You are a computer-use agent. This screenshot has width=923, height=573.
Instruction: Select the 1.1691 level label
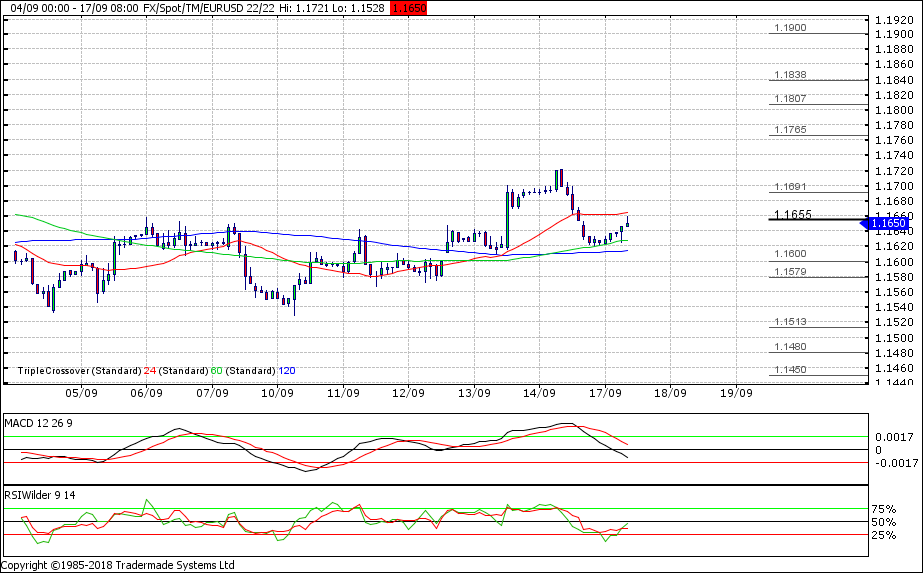791,187
